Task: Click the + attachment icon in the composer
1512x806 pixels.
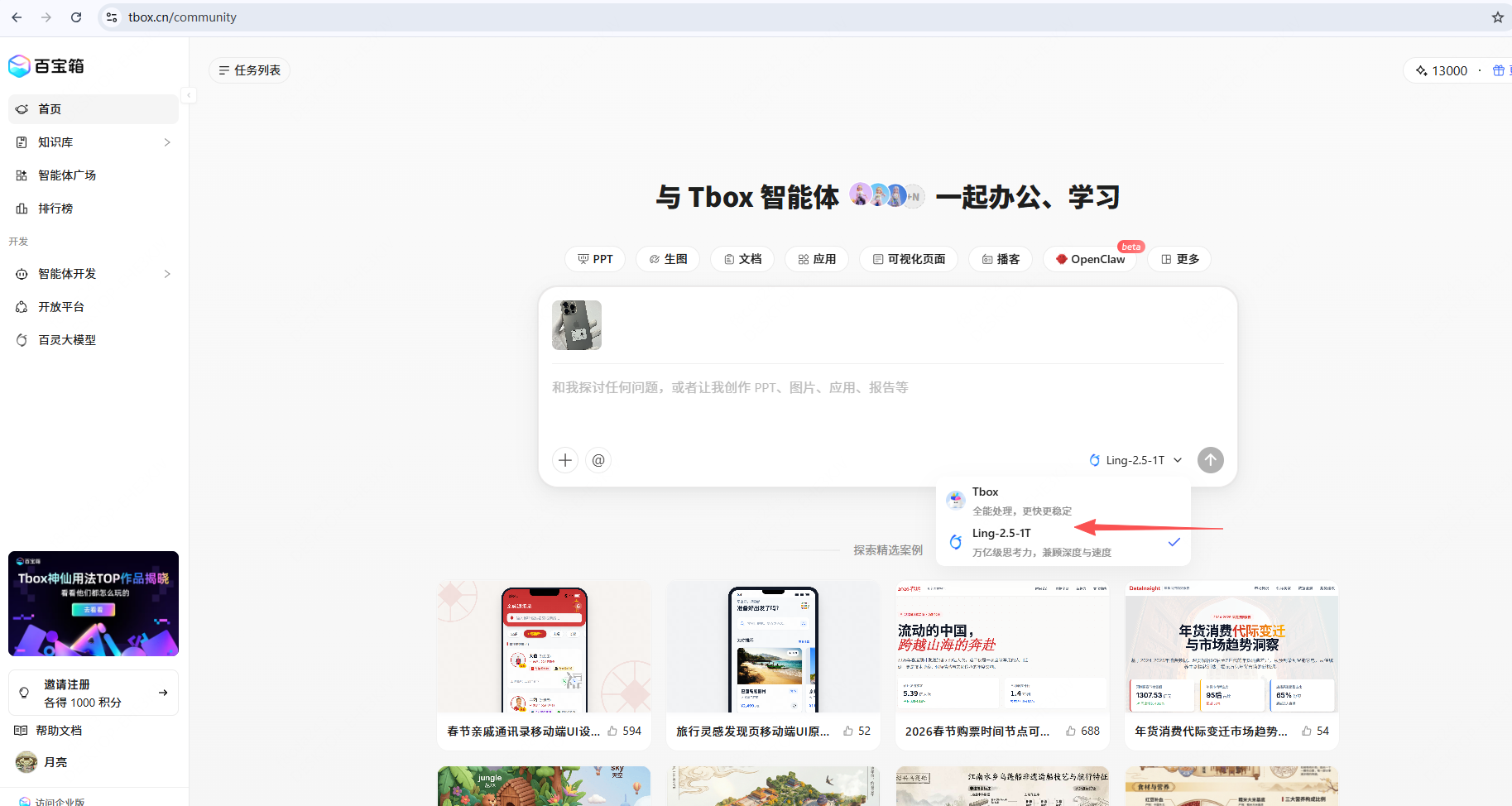Action: tap(565, 460)
